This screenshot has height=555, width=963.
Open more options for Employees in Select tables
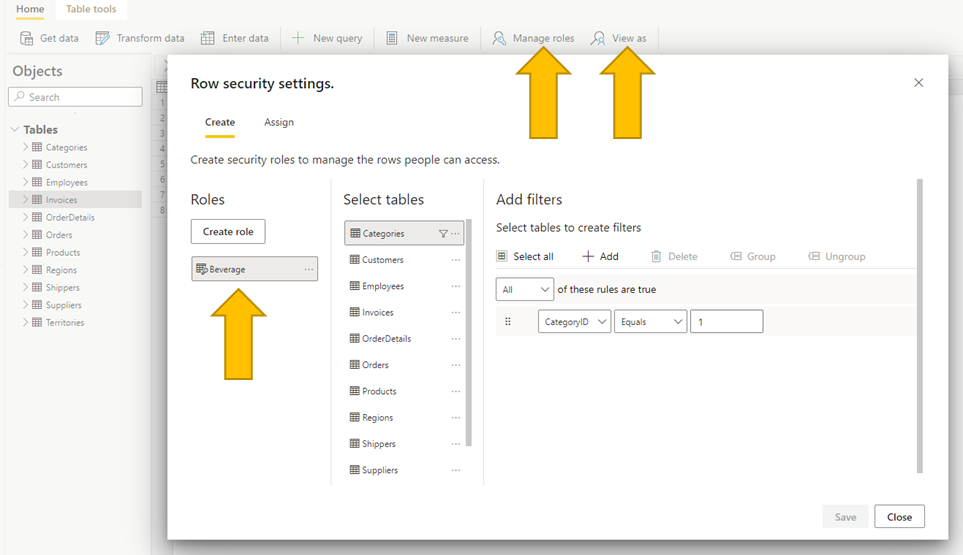[x=456, y=286]
